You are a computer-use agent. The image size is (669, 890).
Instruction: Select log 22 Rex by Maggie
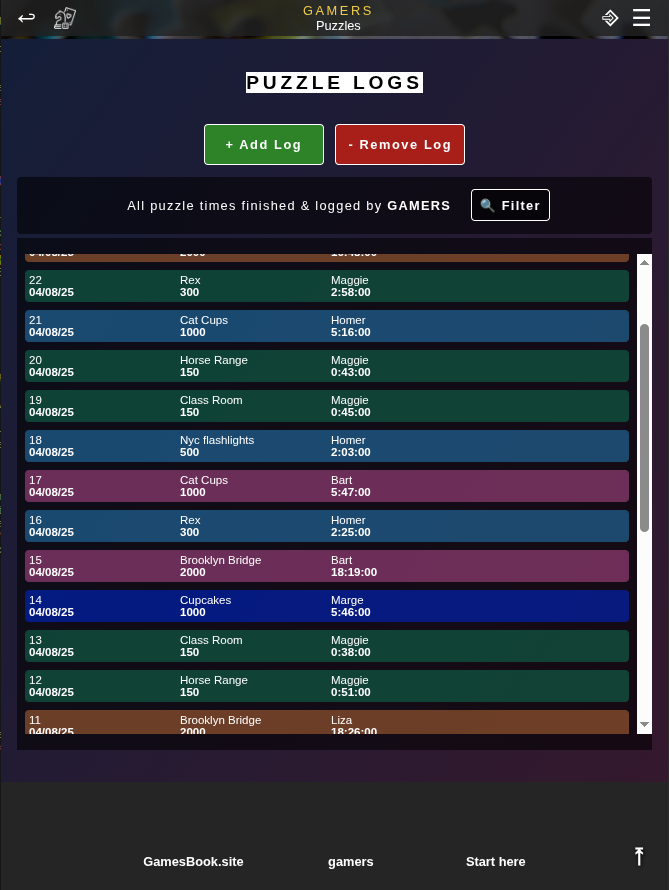(x=327, y=286)
